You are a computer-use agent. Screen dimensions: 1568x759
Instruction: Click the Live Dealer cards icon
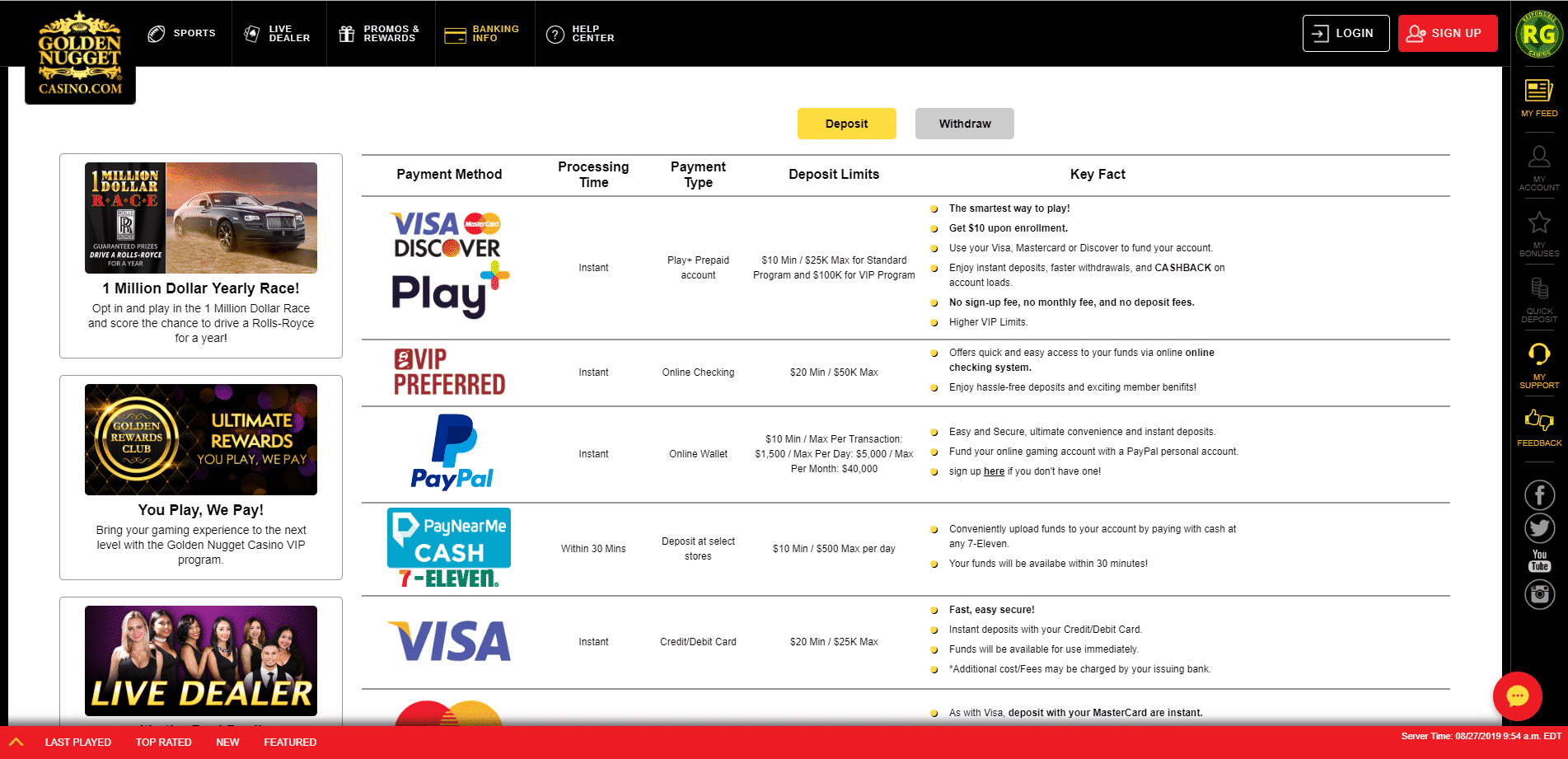click(x=252, y=34)
